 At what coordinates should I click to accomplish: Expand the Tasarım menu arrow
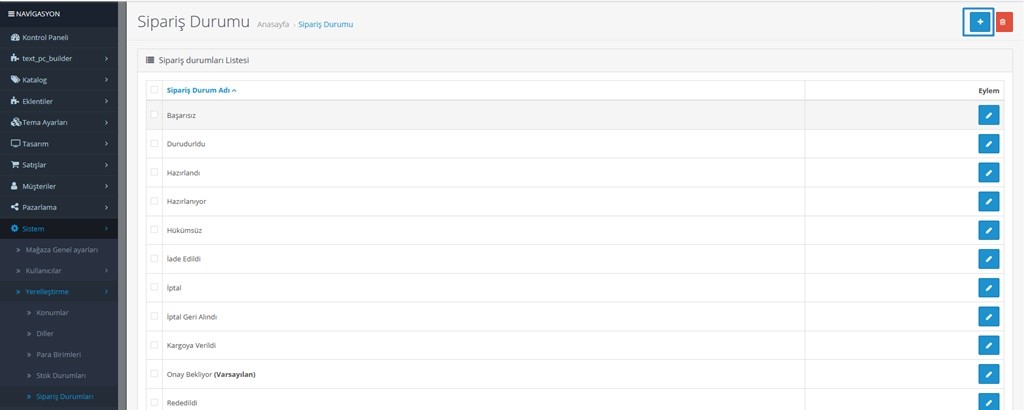[106, 144]
